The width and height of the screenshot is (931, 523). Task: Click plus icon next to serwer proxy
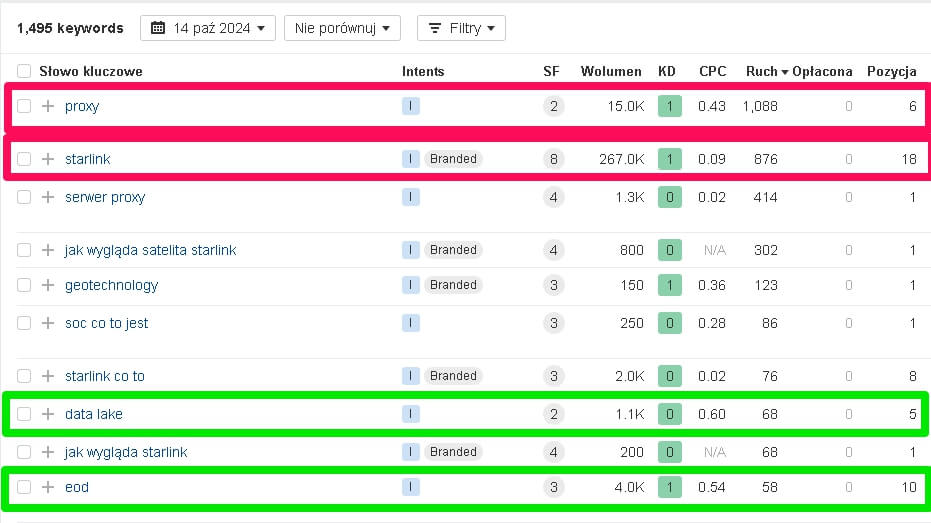[48, 197]
